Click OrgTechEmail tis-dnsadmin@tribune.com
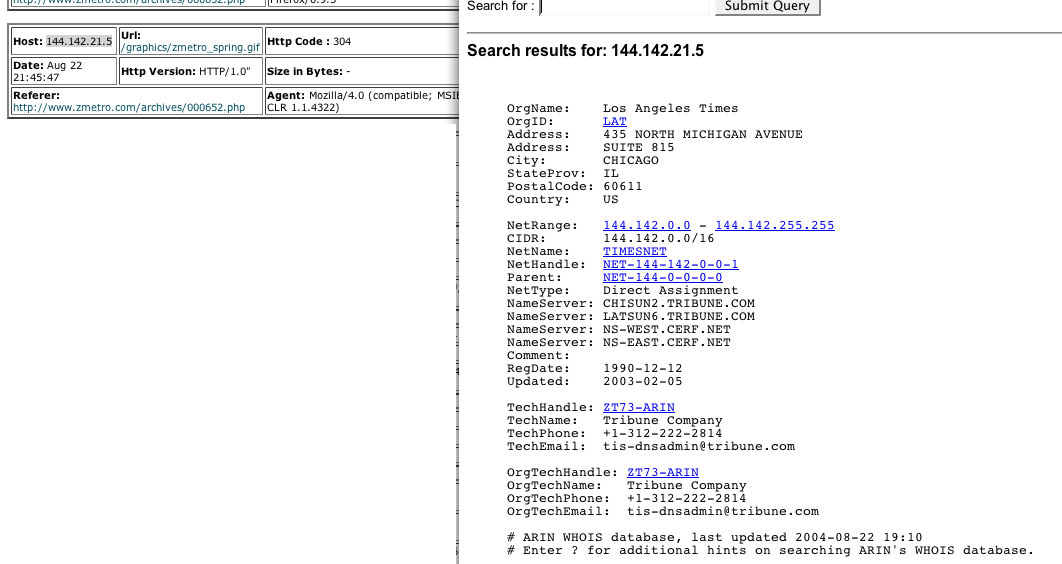Viewport: 1062px width, 564px height. (x=723, y=511)
